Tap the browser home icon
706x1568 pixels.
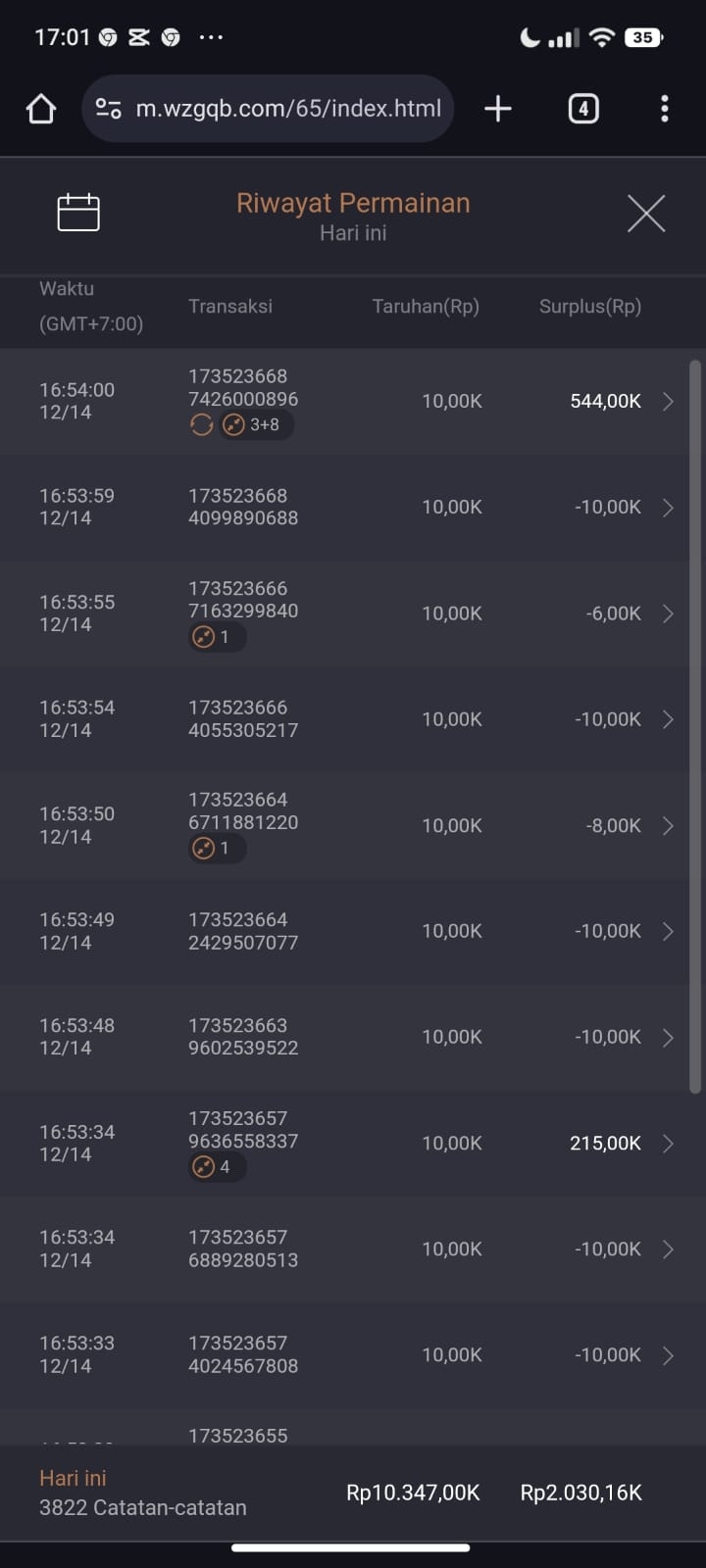pyautogui.click(x=41, y=109)
